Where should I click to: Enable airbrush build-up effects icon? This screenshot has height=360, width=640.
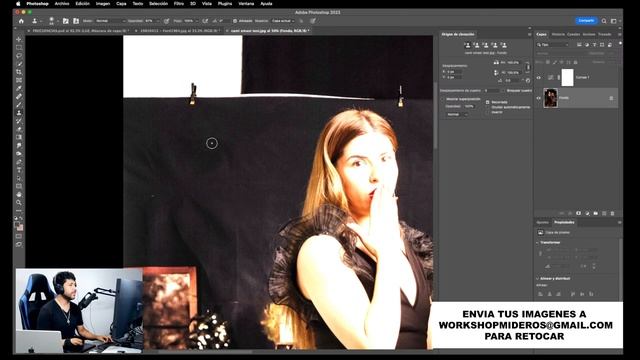coord(205,21)
